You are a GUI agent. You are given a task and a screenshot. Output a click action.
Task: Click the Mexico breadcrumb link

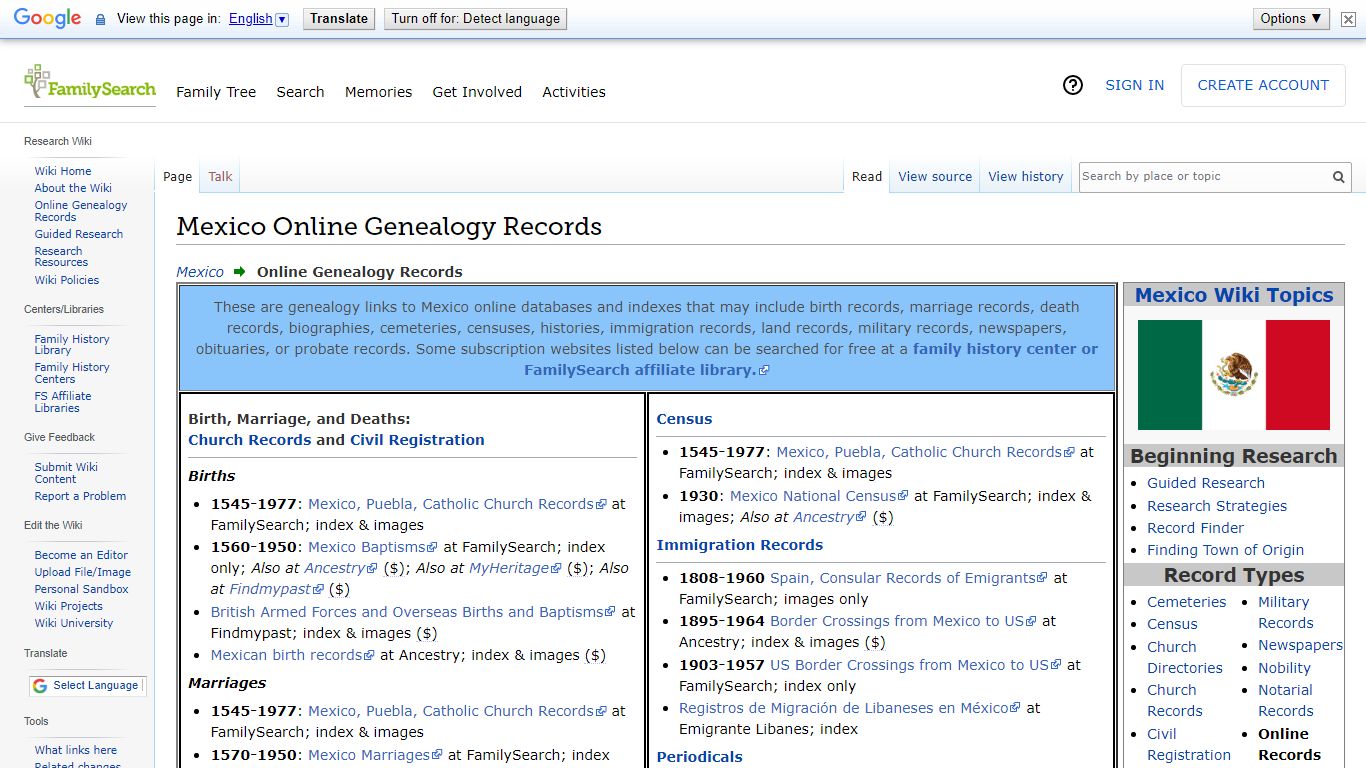point(200,272)
